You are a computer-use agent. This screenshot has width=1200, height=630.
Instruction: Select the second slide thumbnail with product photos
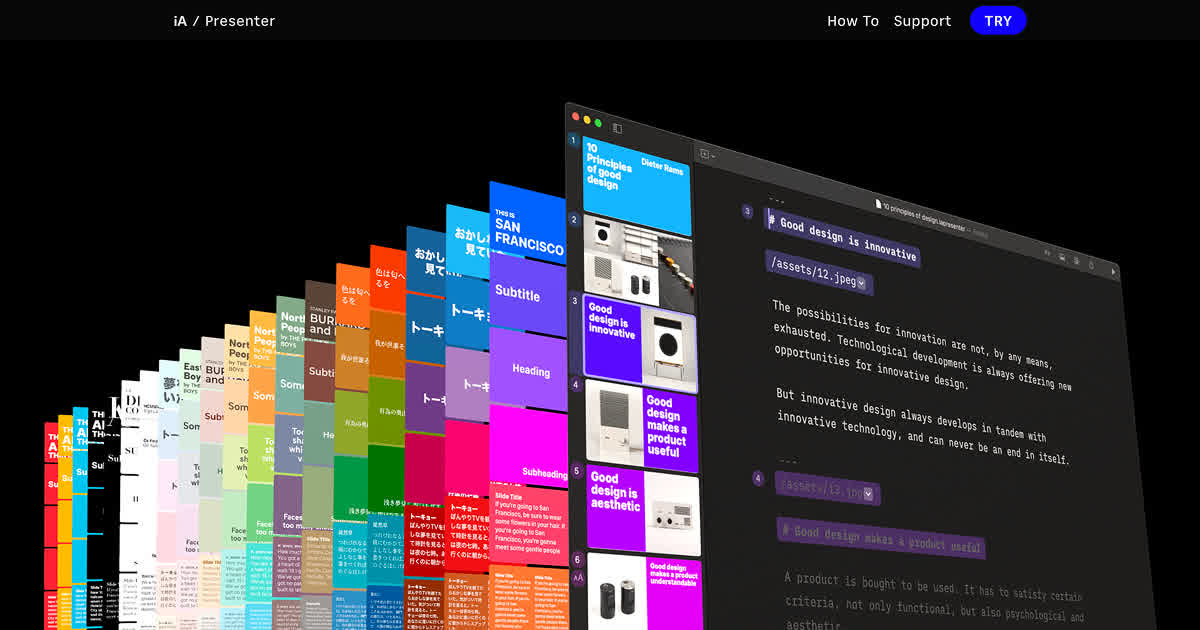(x=637, y=260)
